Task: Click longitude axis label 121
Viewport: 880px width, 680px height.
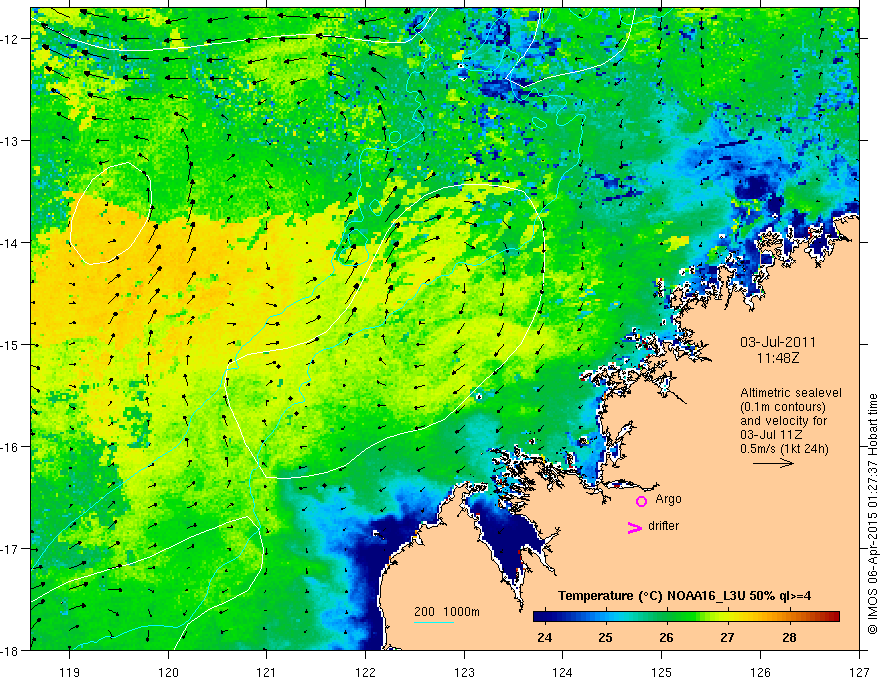Action: pos(267,672)
